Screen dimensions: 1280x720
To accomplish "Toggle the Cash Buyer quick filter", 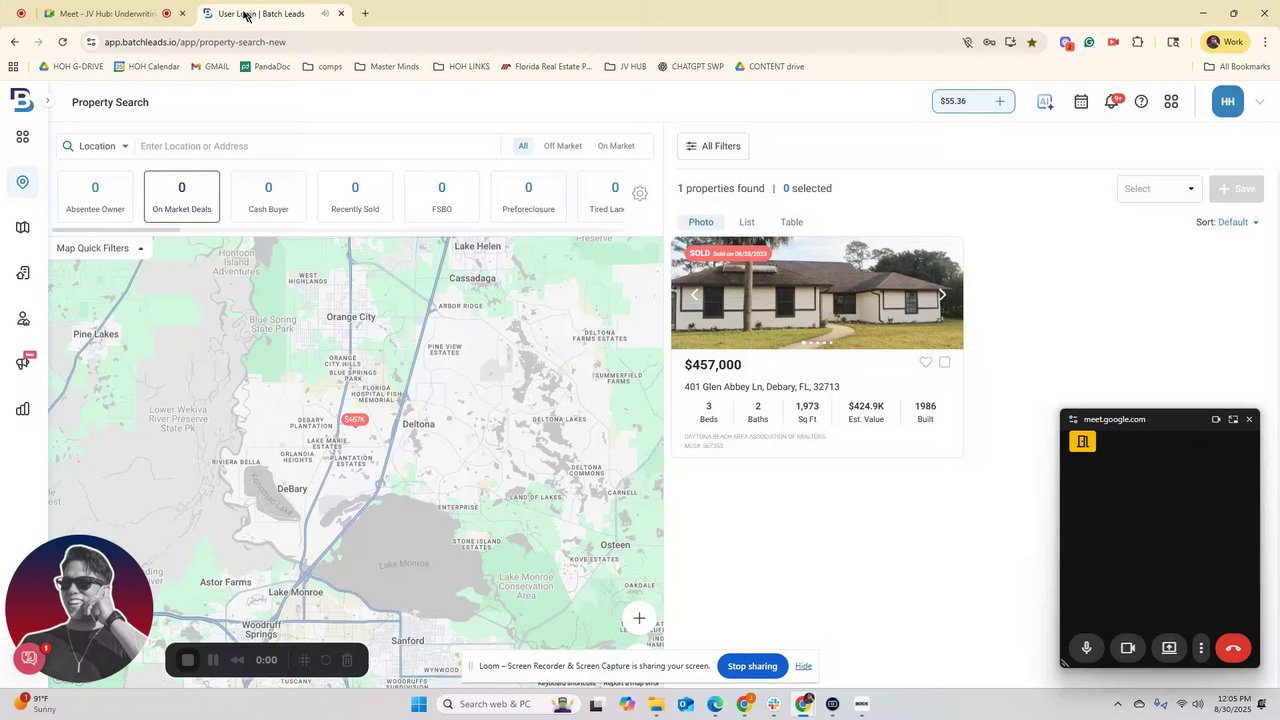I will pyautogui.click(x=268, y=197).
